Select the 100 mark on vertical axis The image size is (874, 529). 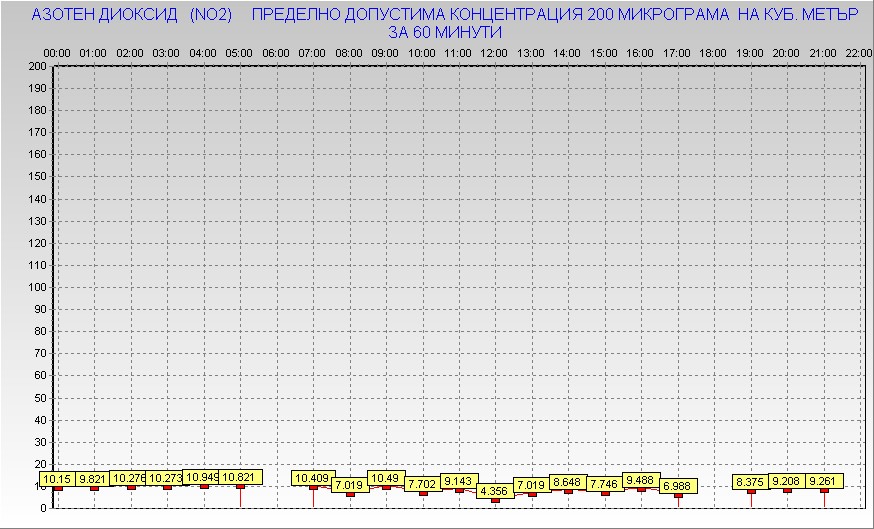click(37, 287)
